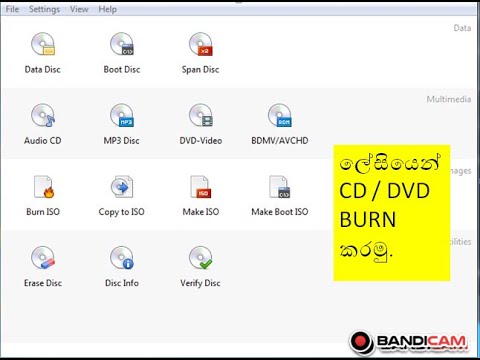
Task: Select the Verify Disc utility
Action: 201,258
